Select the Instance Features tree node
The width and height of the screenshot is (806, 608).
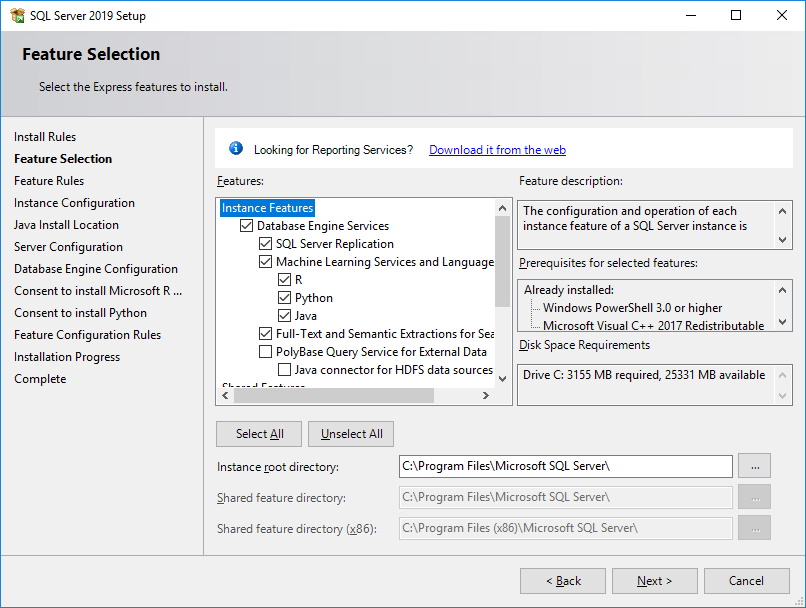click(267, 208)
